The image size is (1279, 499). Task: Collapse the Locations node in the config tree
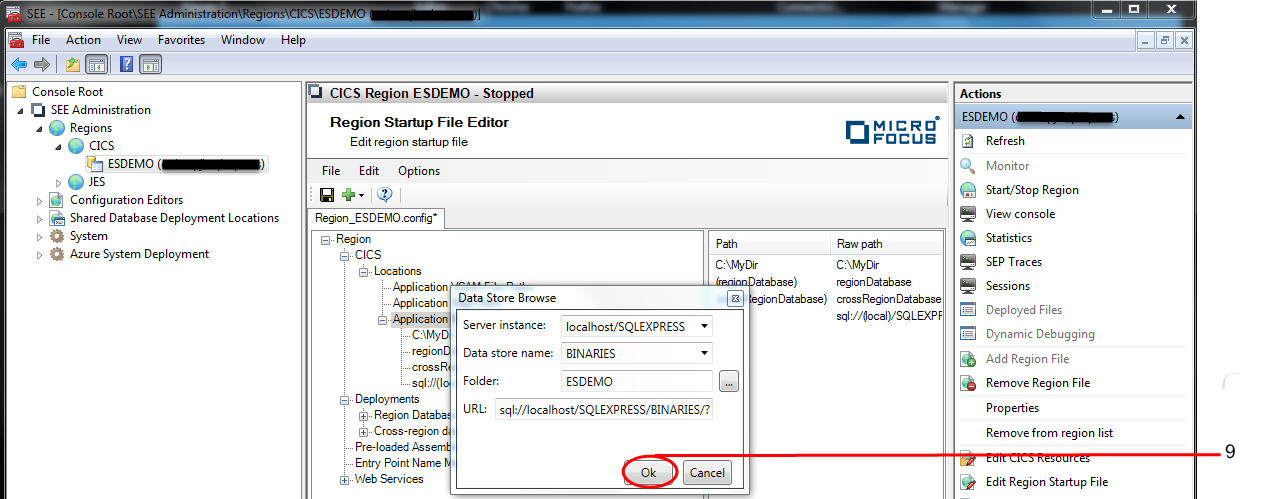(x=364, y=271)
